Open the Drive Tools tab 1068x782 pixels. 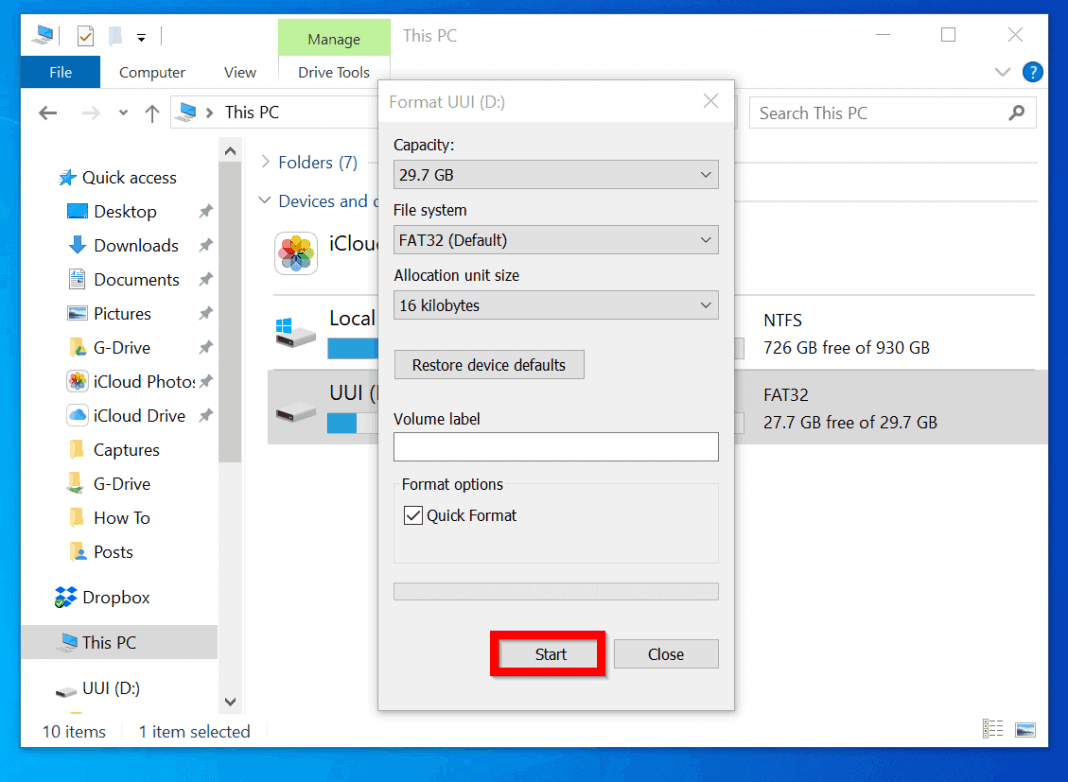point(334,71)
